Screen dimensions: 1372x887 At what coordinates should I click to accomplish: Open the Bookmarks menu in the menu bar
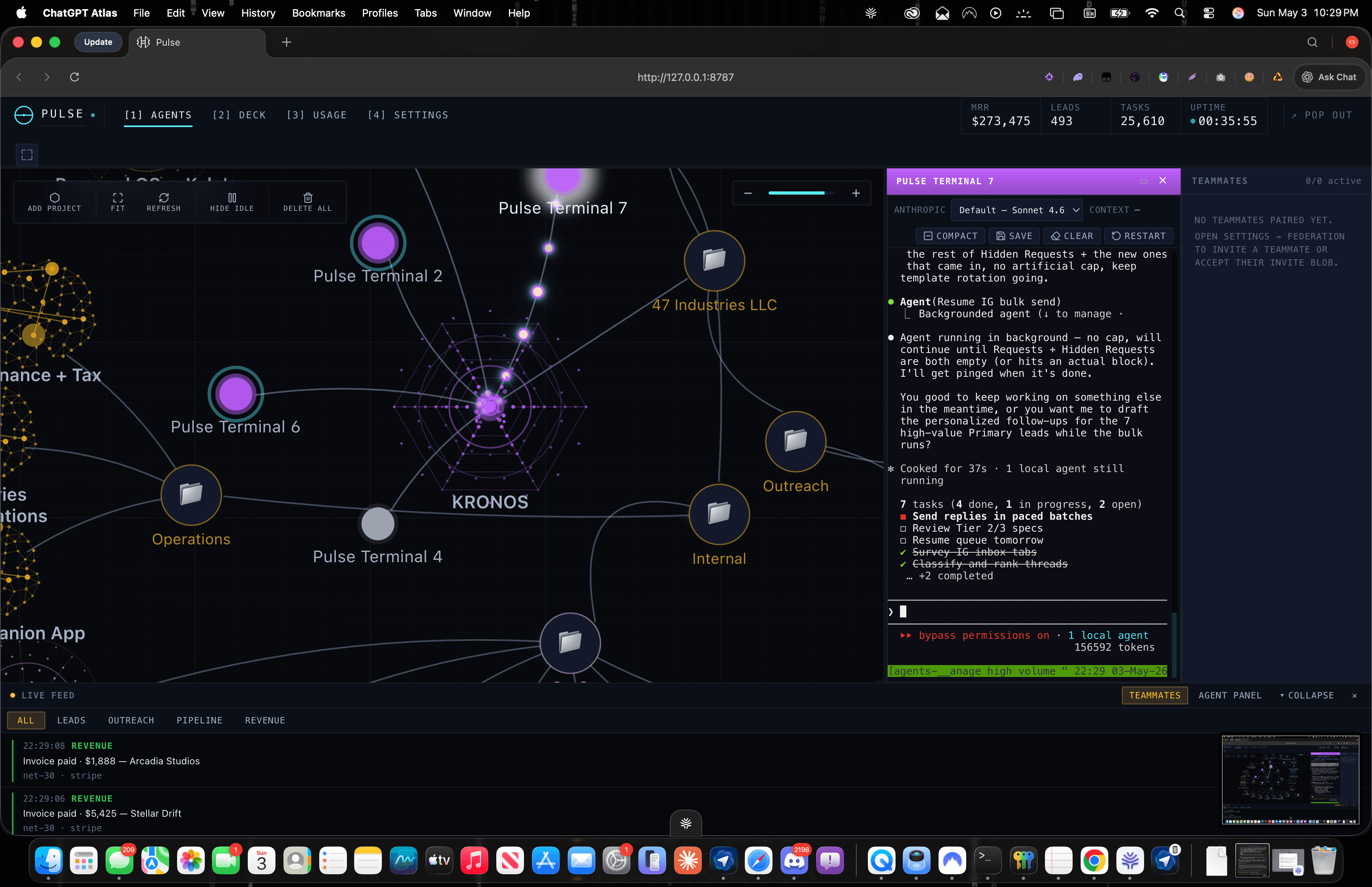point(318,13)
